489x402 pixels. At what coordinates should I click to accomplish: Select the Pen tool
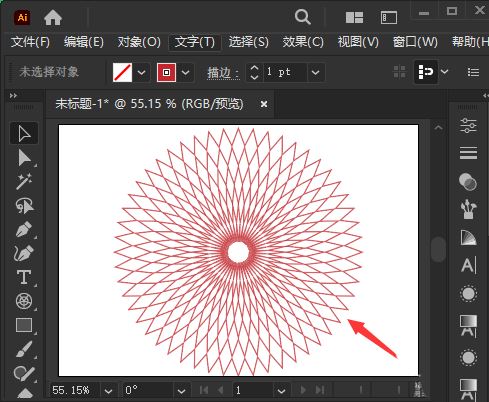(x=24, y=229)
